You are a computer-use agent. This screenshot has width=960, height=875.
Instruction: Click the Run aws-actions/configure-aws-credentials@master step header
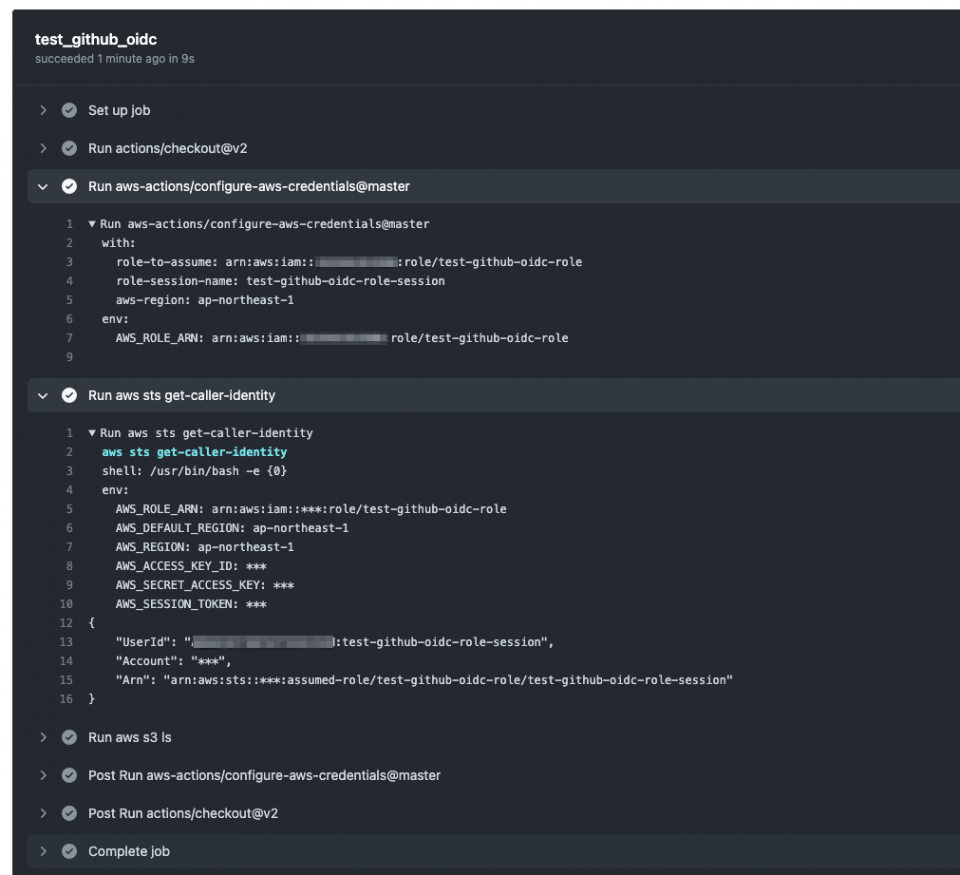click(249, 186)
